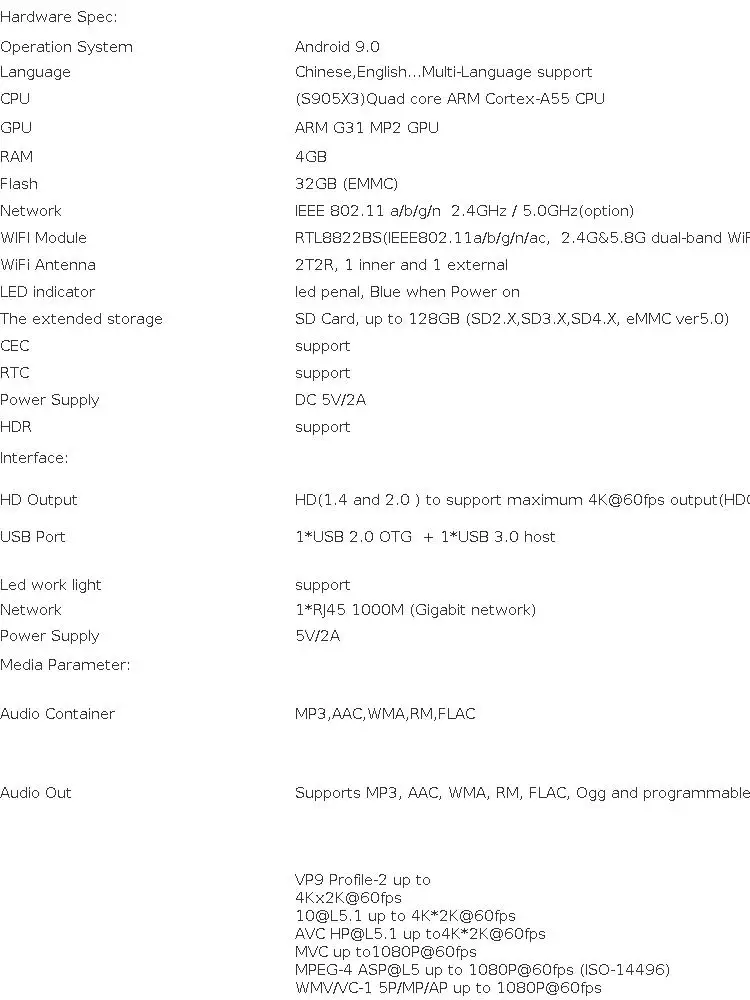
Task: Click the "DC 5V/2A" power value
Action: tap(330, 400)
